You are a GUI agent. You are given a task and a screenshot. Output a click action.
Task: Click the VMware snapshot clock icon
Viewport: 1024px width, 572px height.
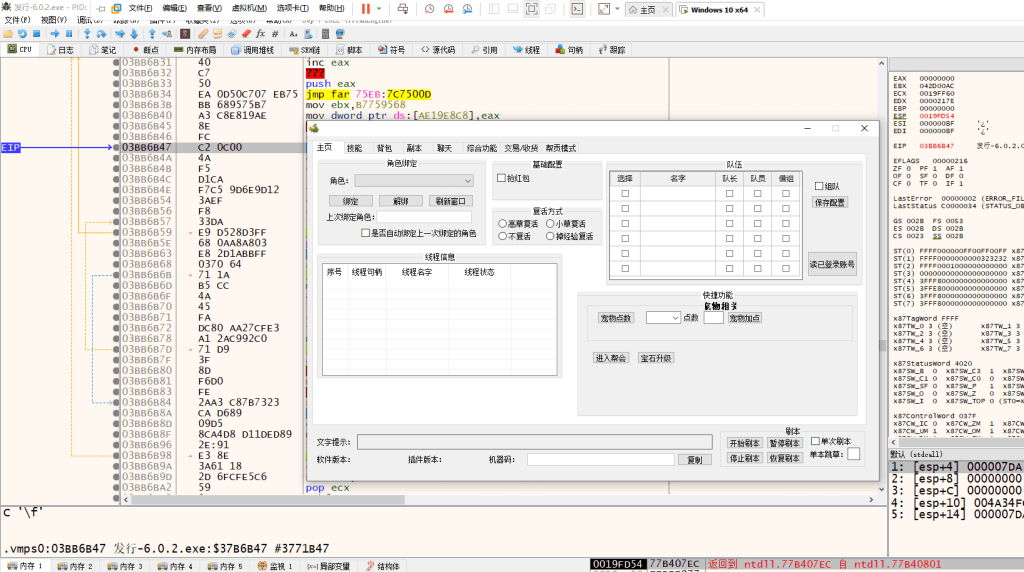point(429,9)
